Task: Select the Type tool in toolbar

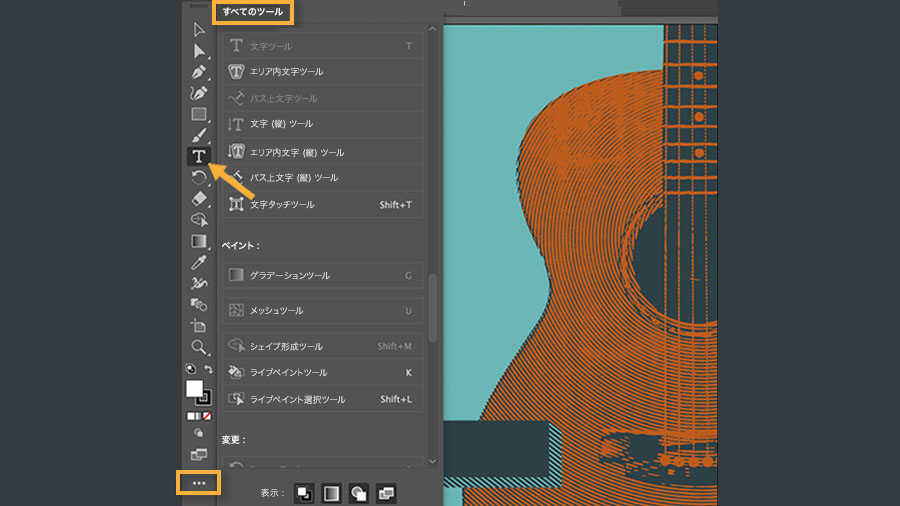Action: 199,156
